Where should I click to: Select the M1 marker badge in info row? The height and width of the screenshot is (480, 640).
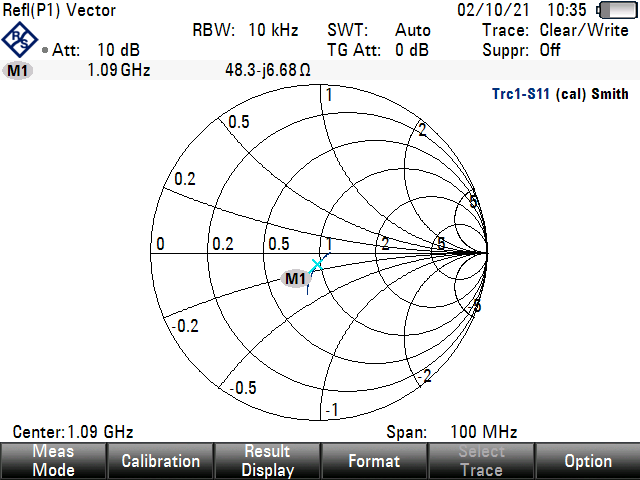18,71
